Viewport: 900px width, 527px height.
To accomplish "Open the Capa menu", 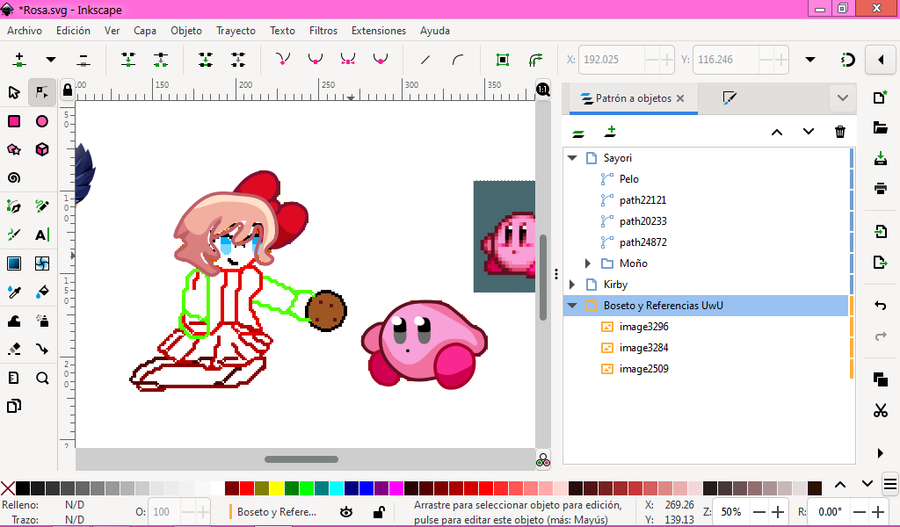I will point(145,30).
